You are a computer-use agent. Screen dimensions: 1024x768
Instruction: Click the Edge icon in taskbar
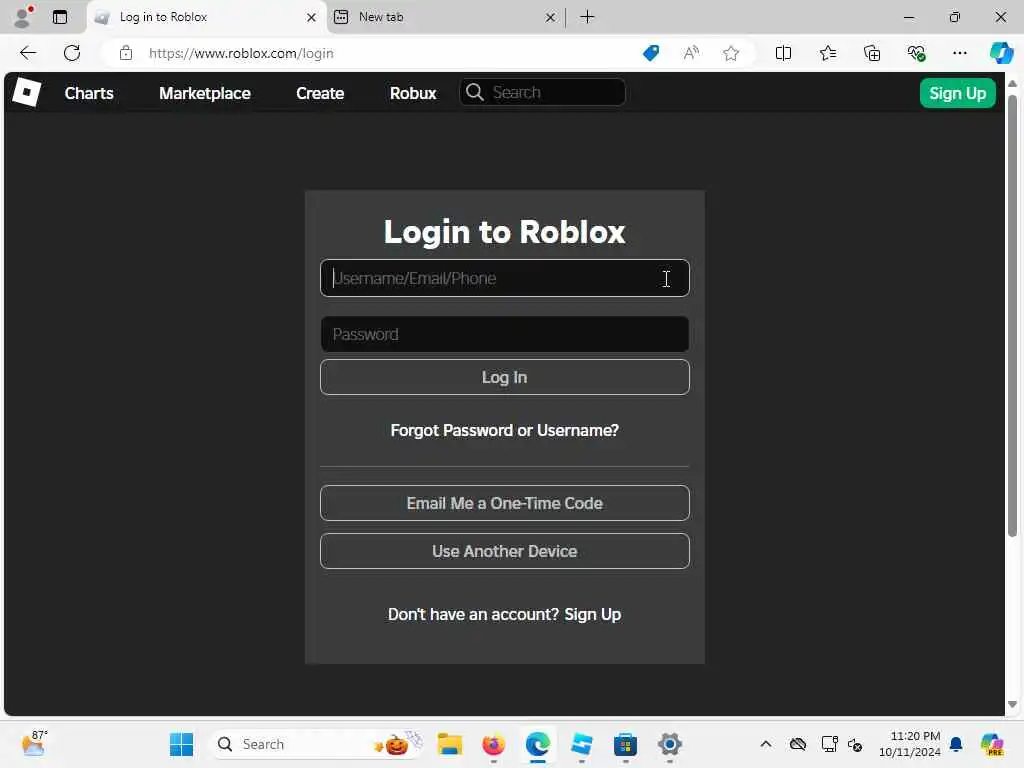click(x=537, y=744)
